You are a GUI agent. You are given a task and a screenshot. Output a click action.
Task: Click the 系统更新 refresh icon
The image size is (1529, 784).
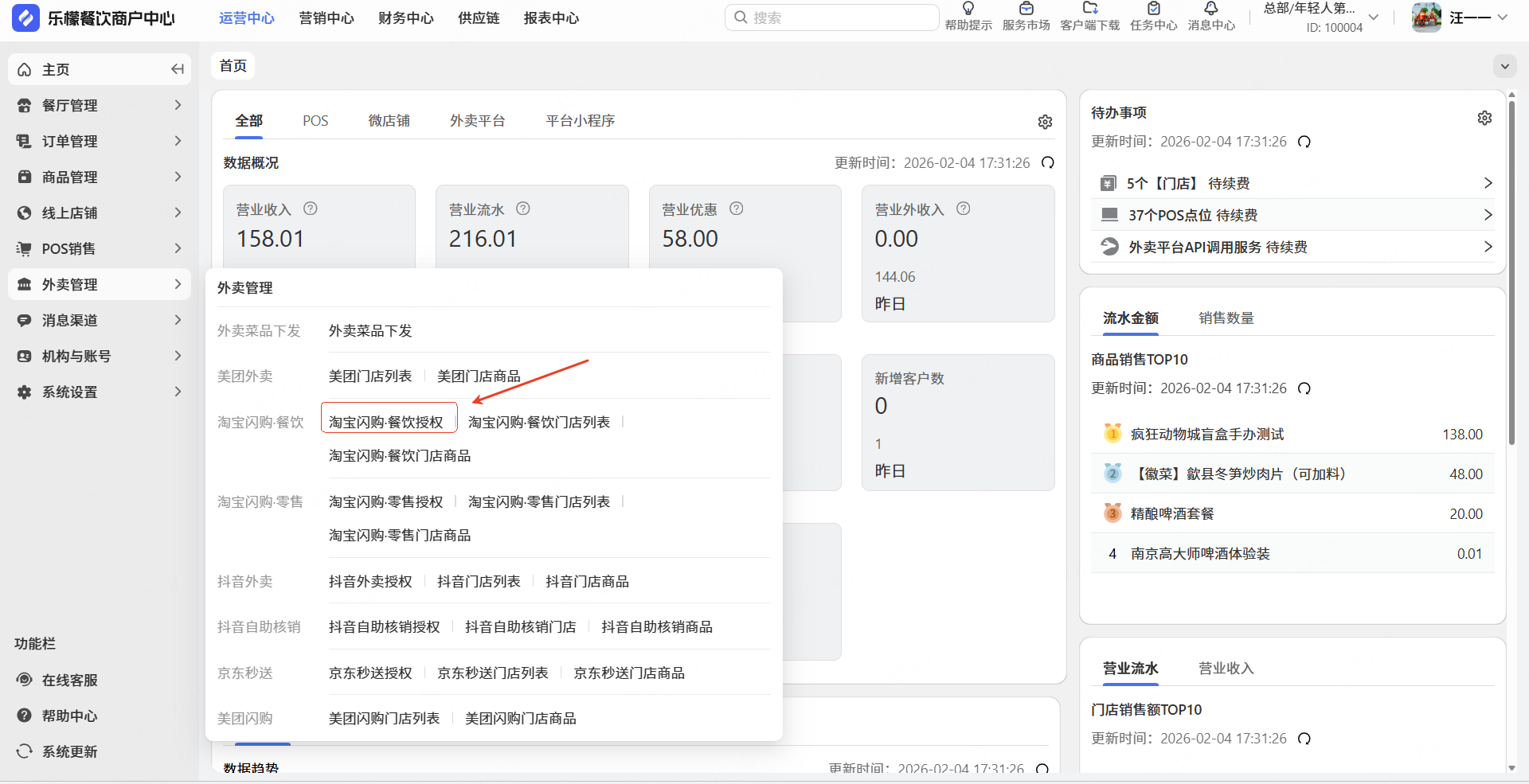[x=25, y=751]
